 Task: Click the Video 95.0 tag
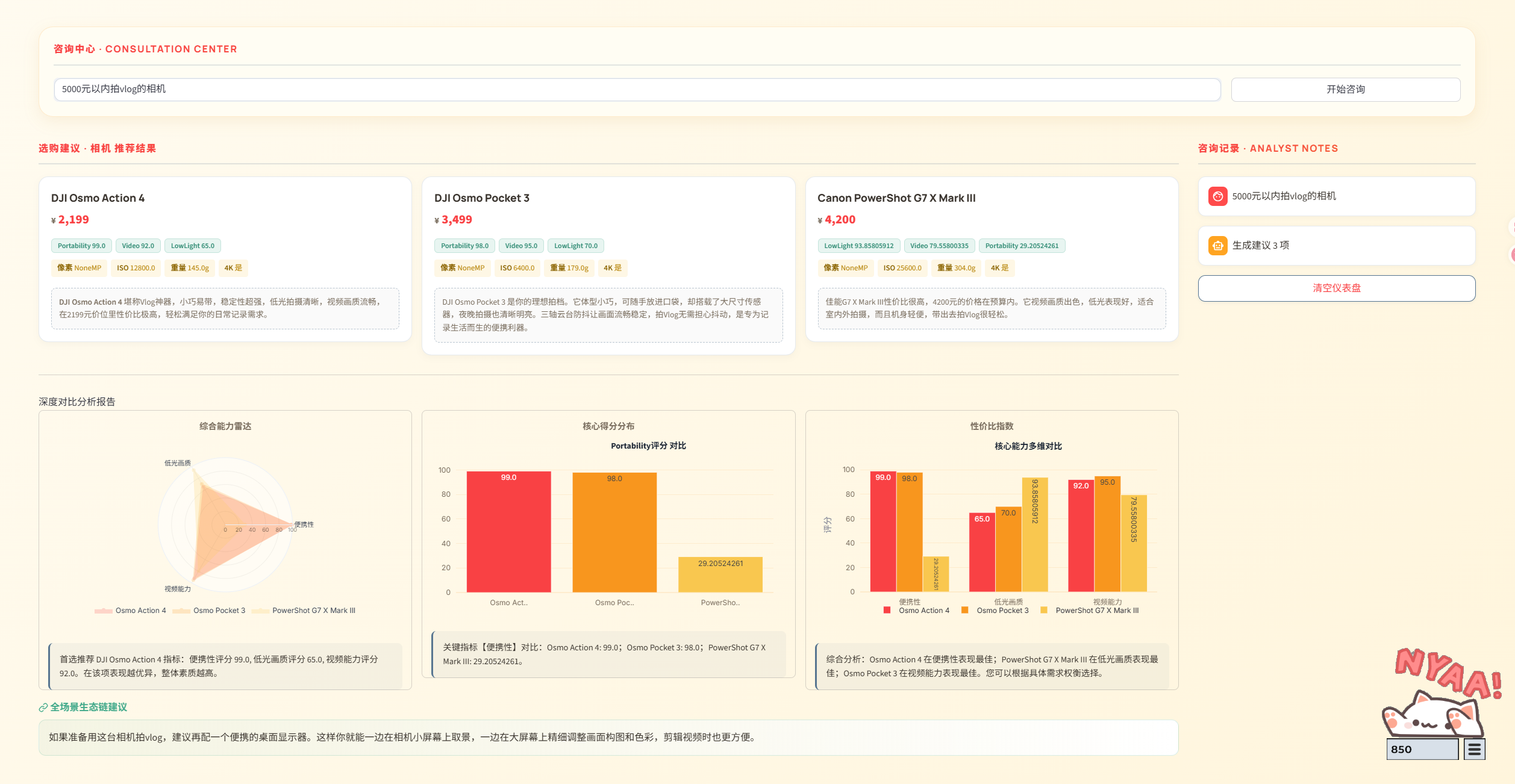(x=521, y=246)
